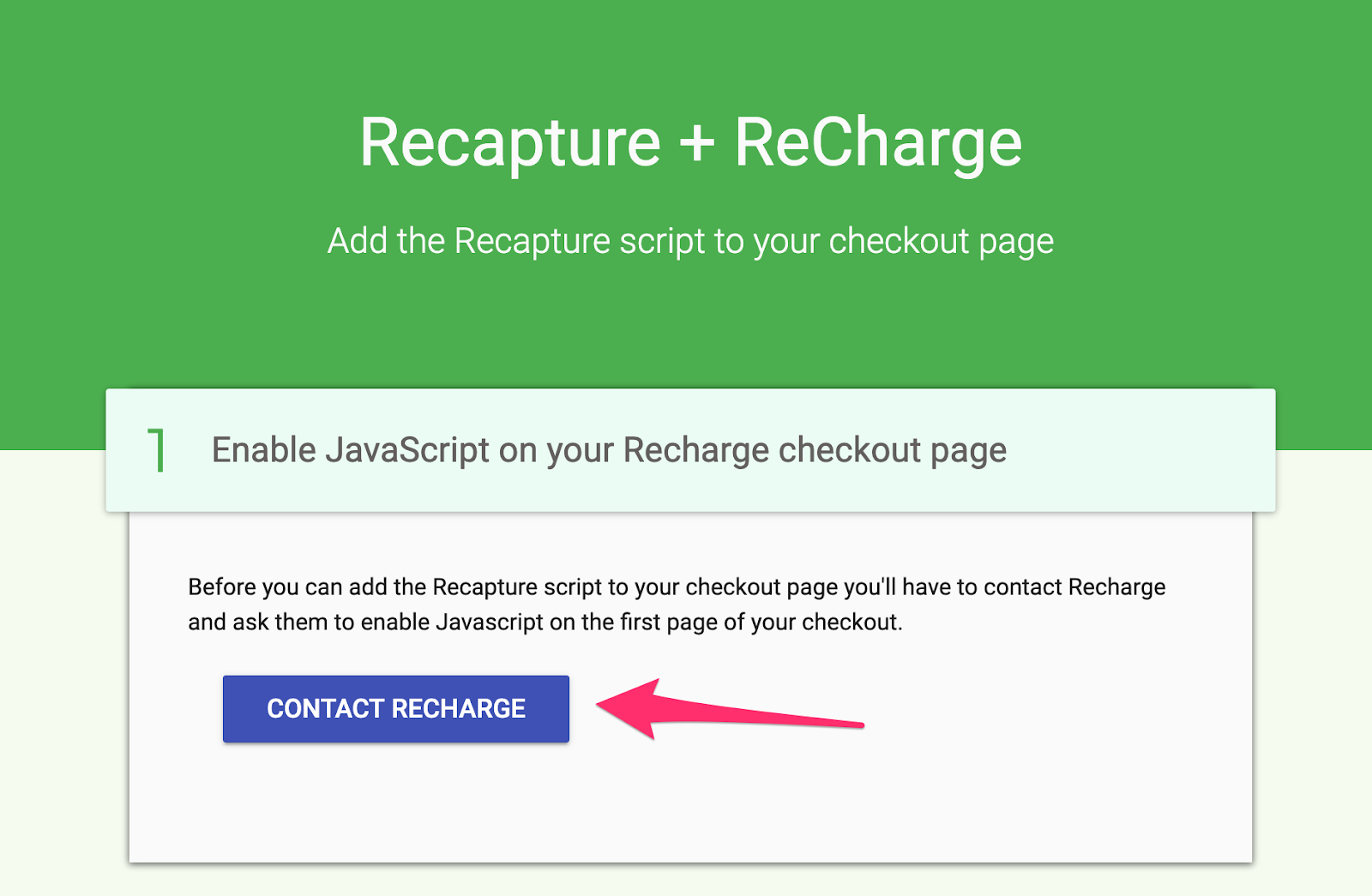Click the word ReCharge in the main title

[878, 143]
